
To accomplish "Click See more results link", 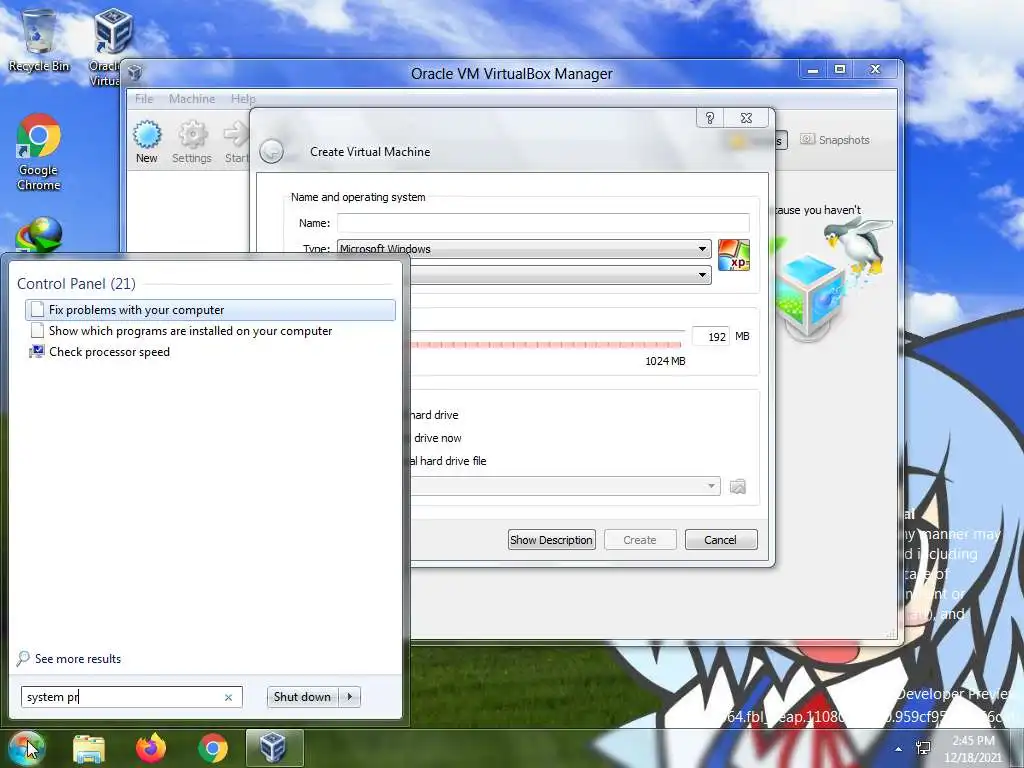I will click(x=78, y=659).
